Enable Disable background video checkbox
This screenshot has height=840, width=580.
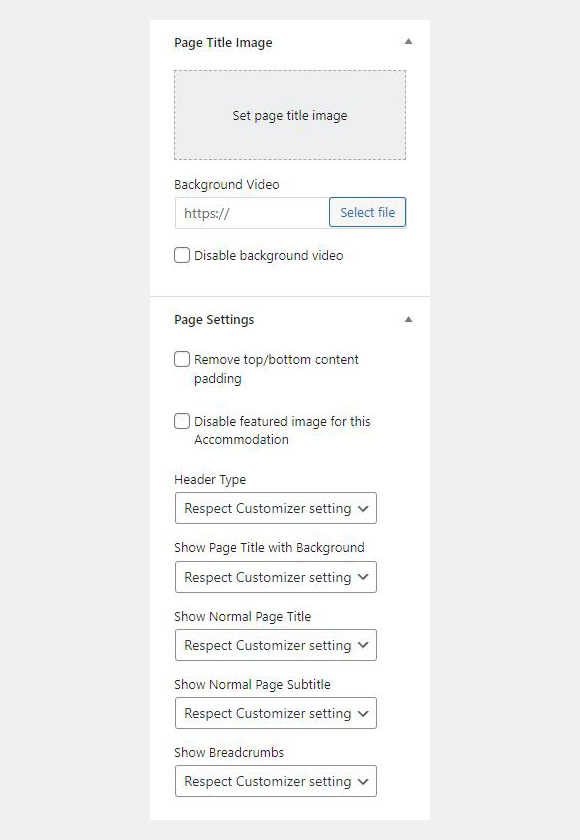click(182, 255)
